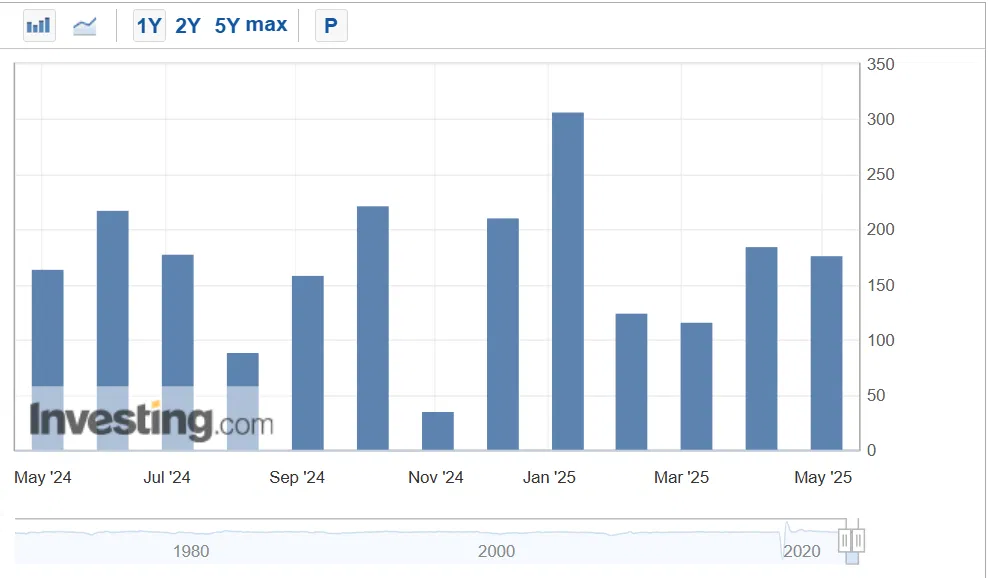Click the 'May '25' axis label
The height and width of the screenshot is (578, 988).
pos(823,477)
